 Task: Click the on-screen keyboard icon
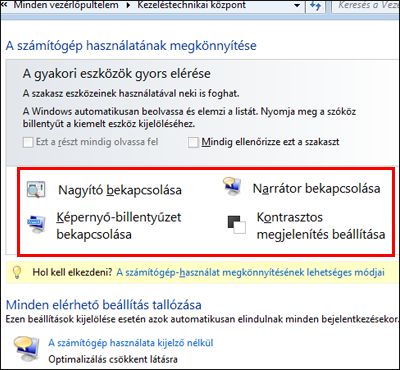coord(37,223)
